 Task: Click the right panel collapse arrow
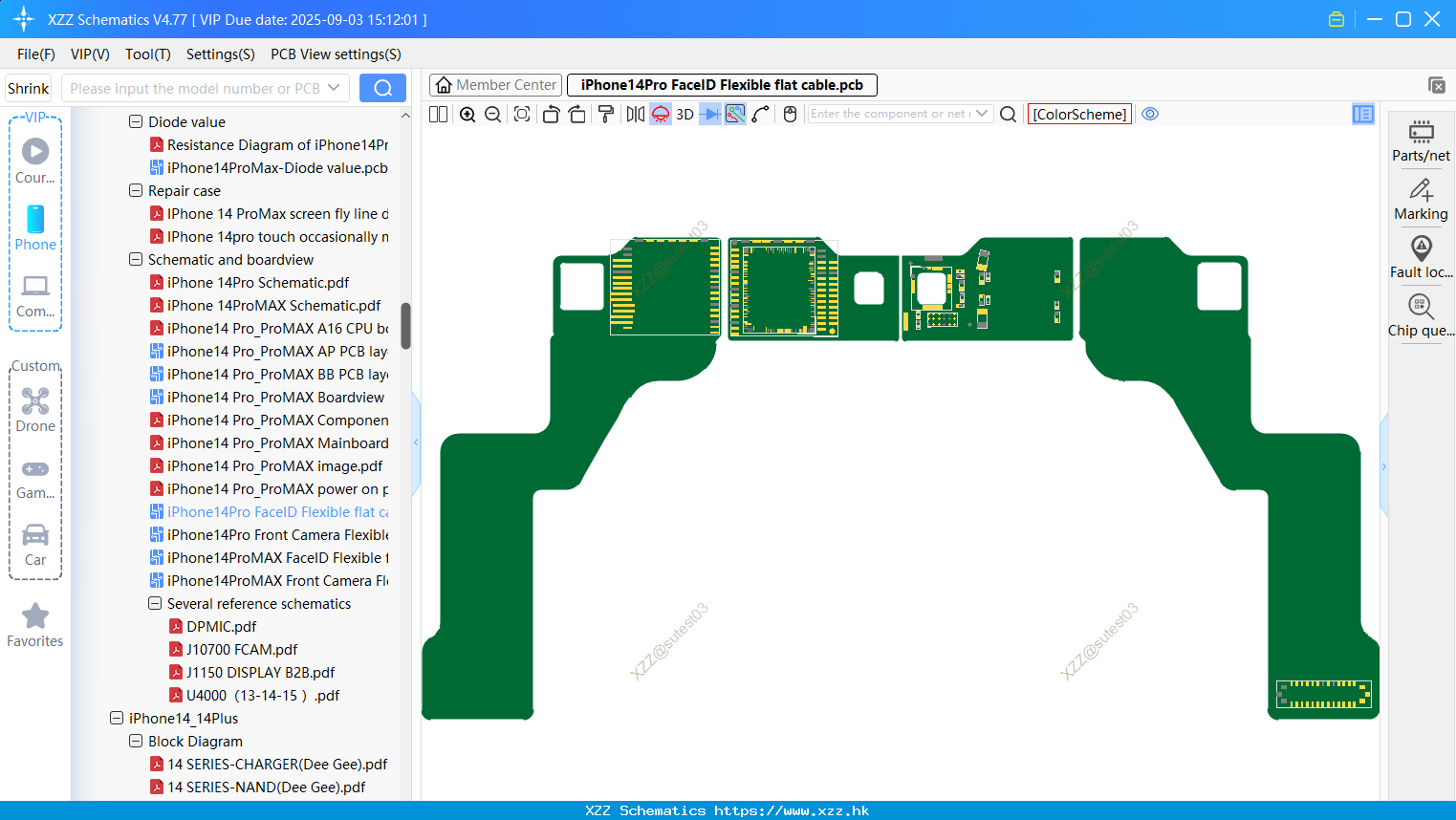(1383, 466)
